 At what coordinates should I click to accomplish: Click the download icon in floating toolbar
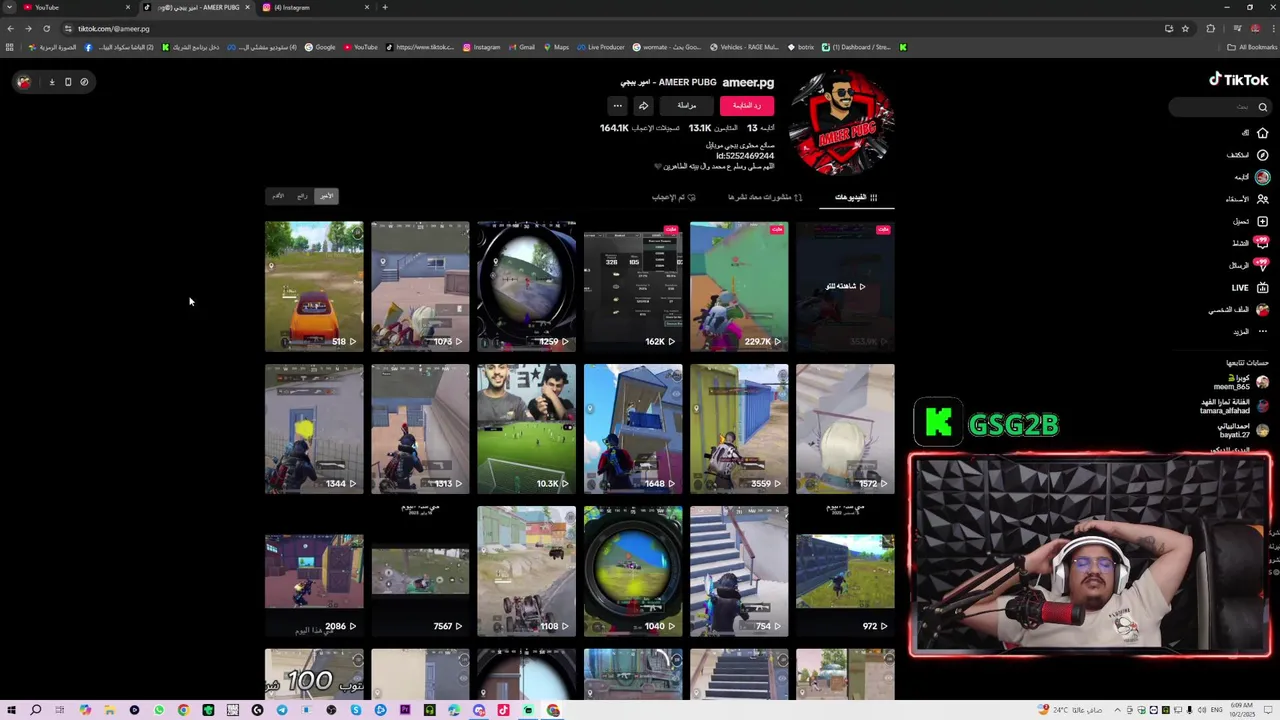pos(52,82)
